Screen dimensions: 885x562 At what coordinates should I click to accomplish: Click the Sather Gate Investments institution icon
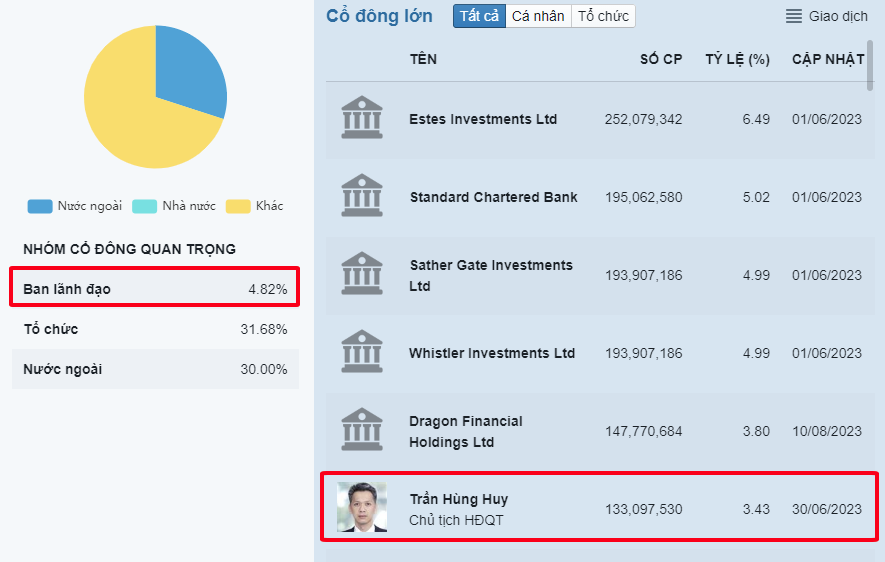click(361, 274)
